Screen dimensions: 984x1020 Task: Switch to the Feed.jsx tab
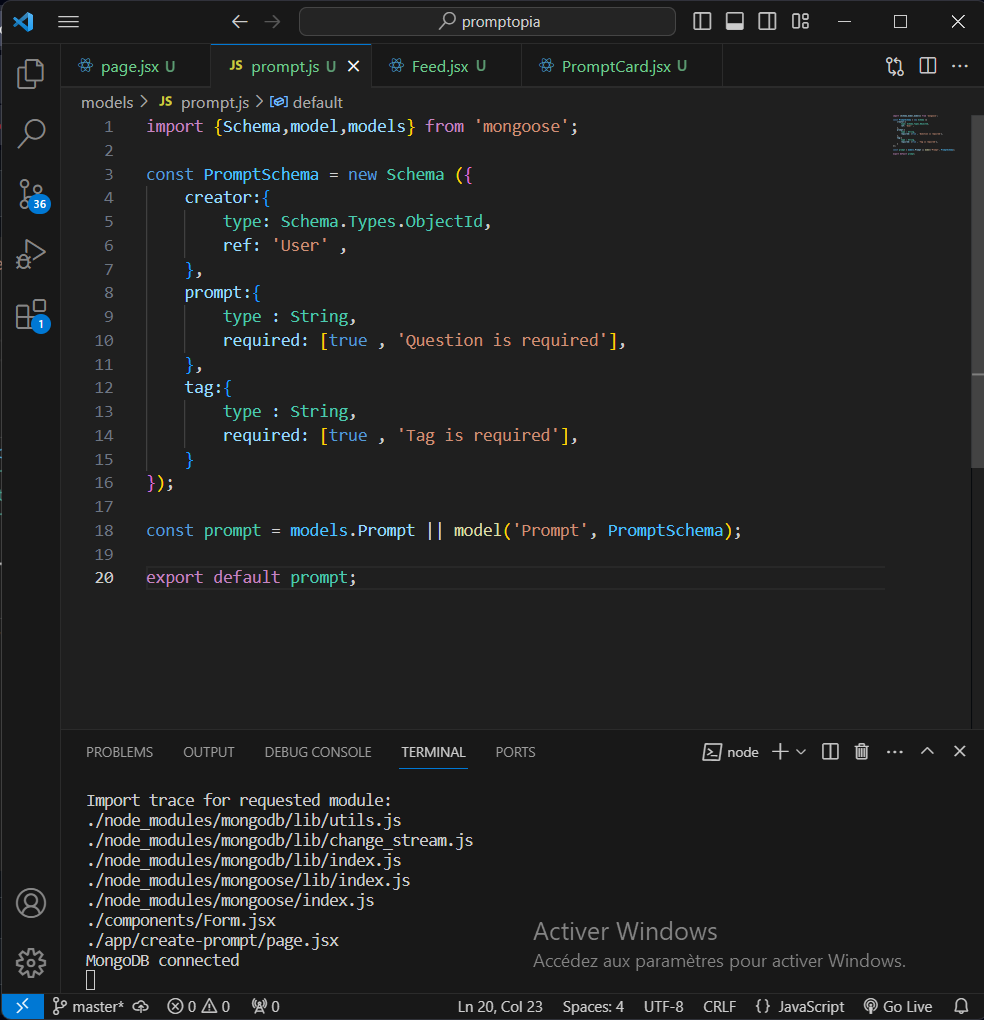437,66
